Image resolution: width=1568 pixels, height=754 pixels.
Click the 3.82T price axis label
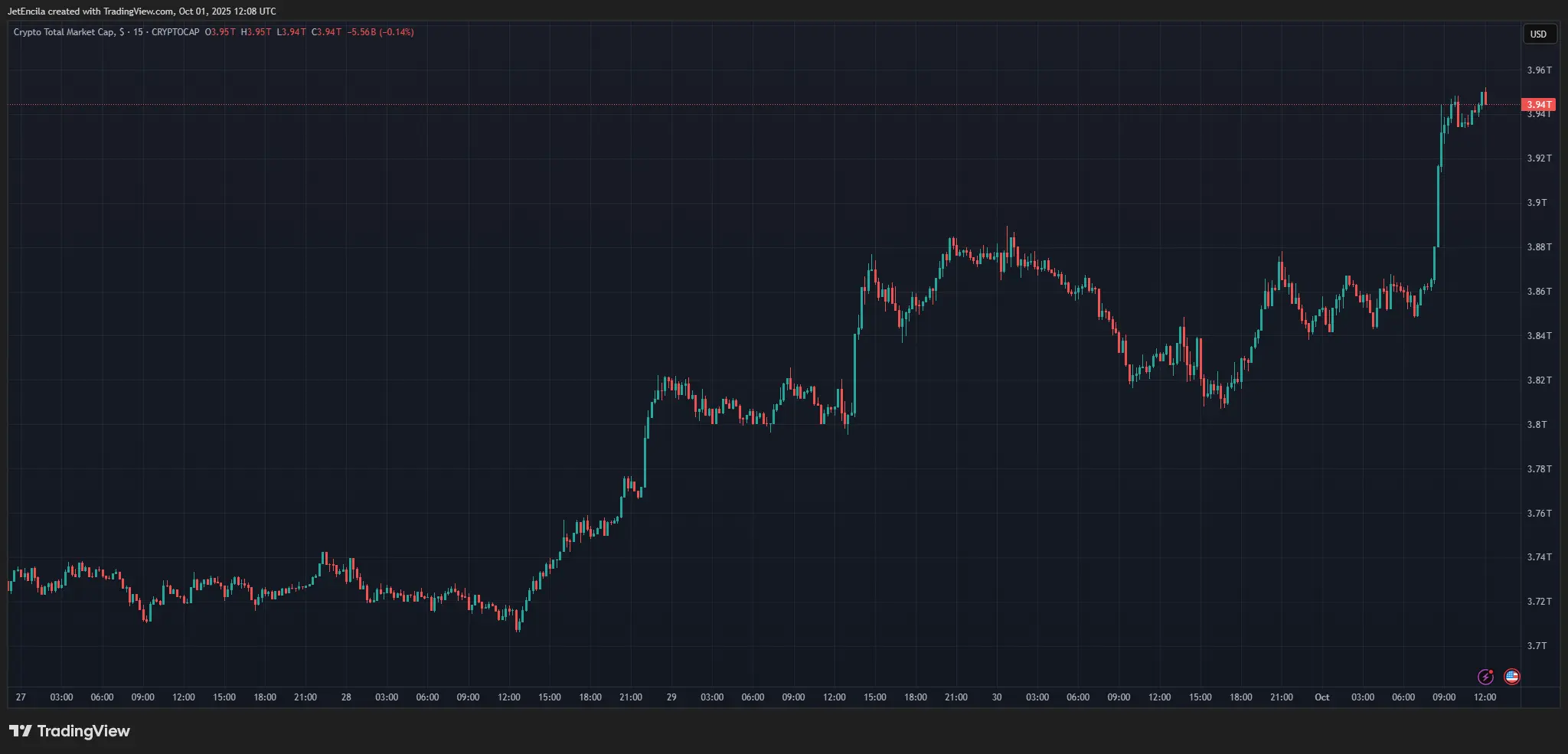(1539, 380)
